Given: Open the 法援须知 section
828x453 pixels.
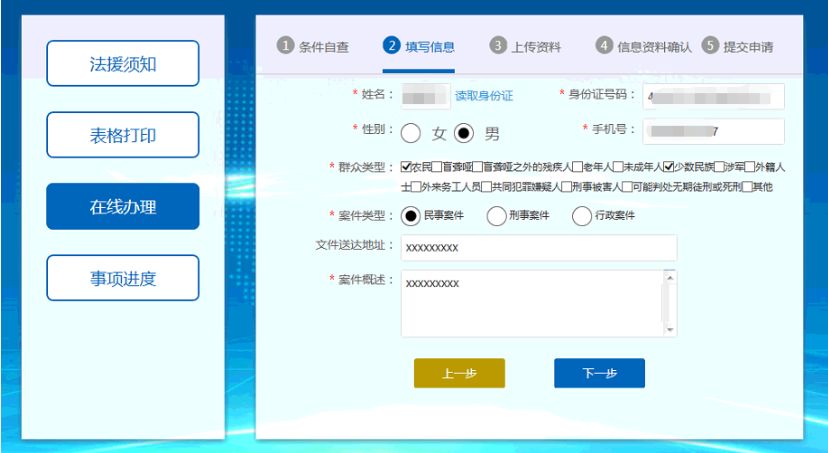Looking at the screenshot, I should point(123,63).
